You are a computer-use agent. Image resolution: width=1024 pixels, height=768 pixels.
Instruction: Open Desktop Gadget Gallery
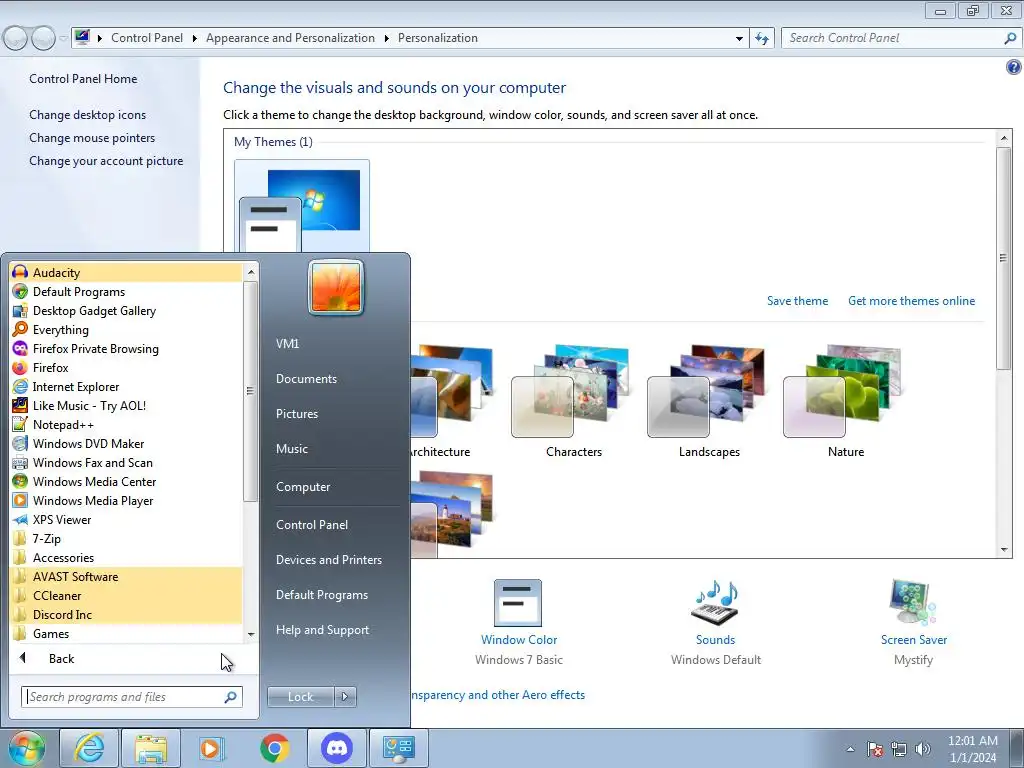pyautogui.click(x=126, y=310)
